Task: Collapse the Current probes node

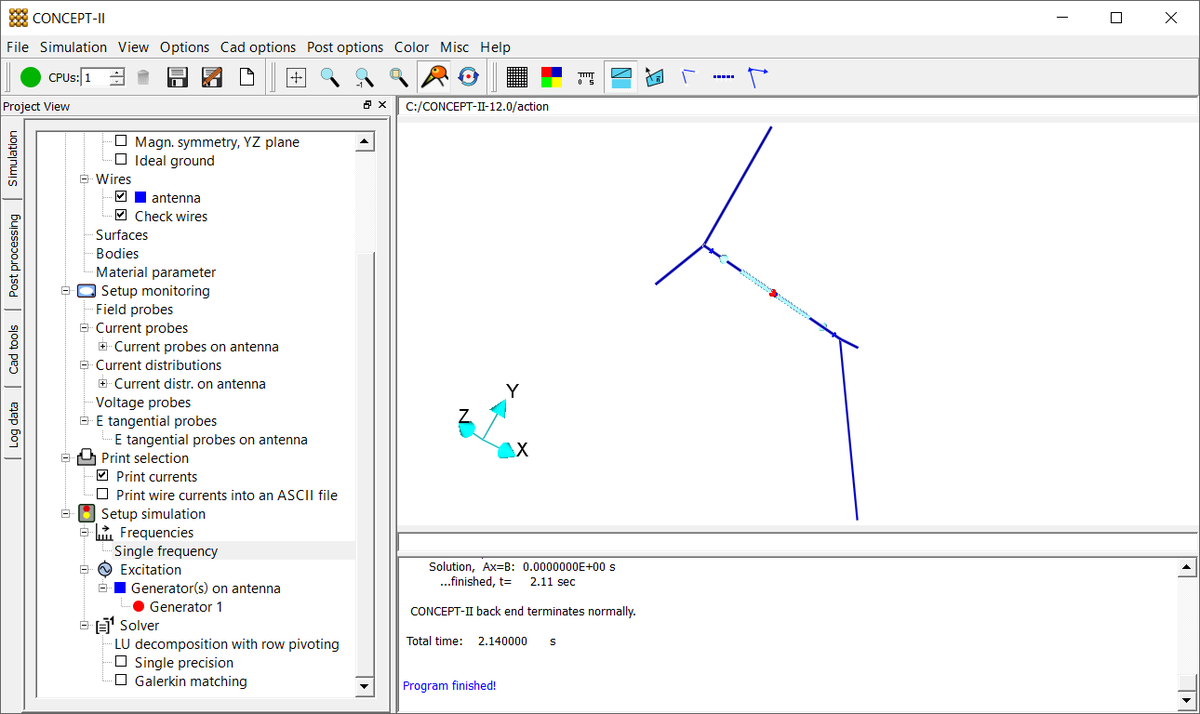Action: click(x=85, y=328)
